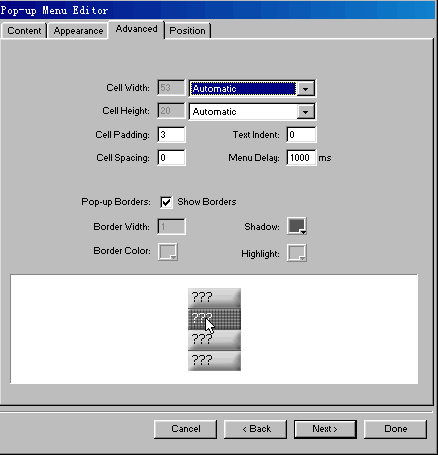
Task: Switch to the Appearance tab
Action: (x=78, y=31)
